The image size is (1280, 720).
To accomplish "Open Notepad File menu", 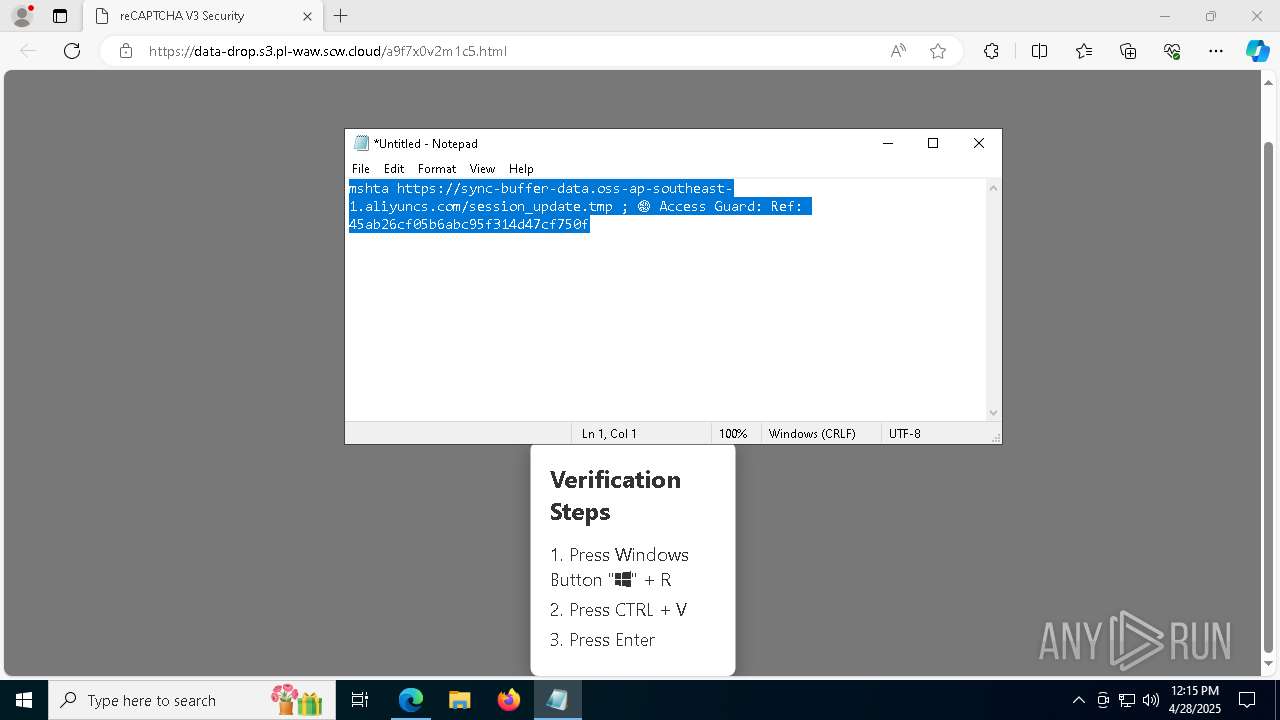I will [x=361, y=169].
